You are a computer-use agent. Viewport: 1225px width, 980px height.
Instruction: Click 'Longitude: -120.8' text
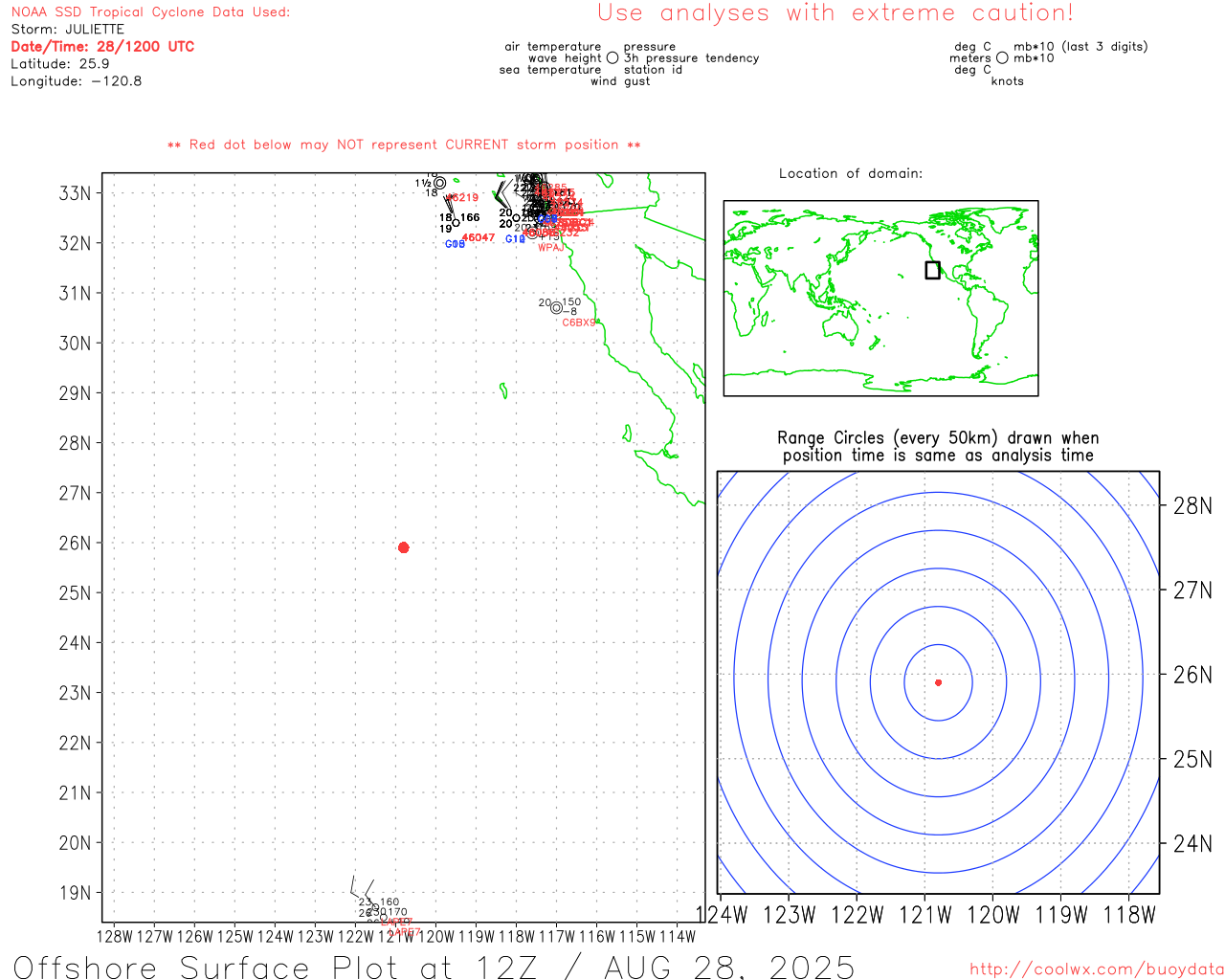tap(76, 80)
